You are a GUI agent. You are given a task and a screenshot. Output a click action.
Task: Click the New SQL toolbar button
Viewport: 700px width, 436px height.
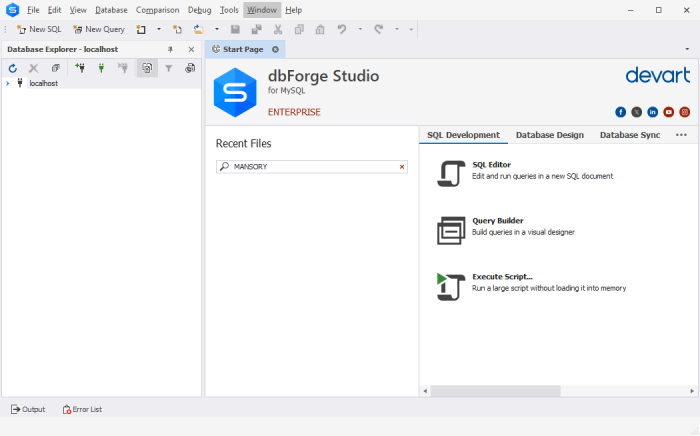[38, 29]
